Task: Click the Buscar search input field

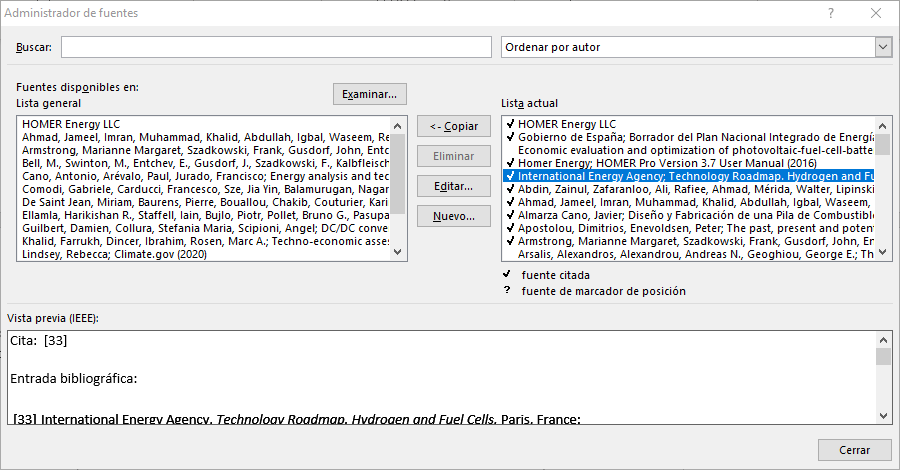Action: tap(276, 47)
